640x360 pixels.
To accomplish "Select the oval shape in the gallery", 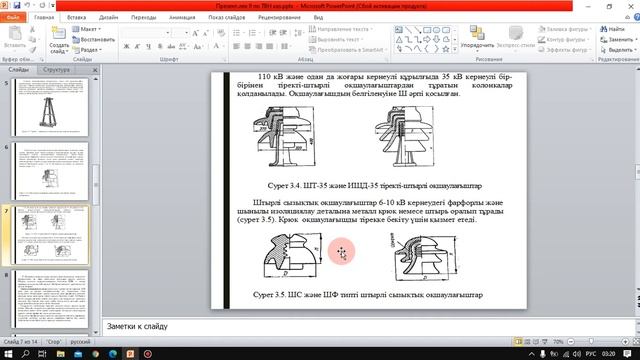I will click(436, 30).
